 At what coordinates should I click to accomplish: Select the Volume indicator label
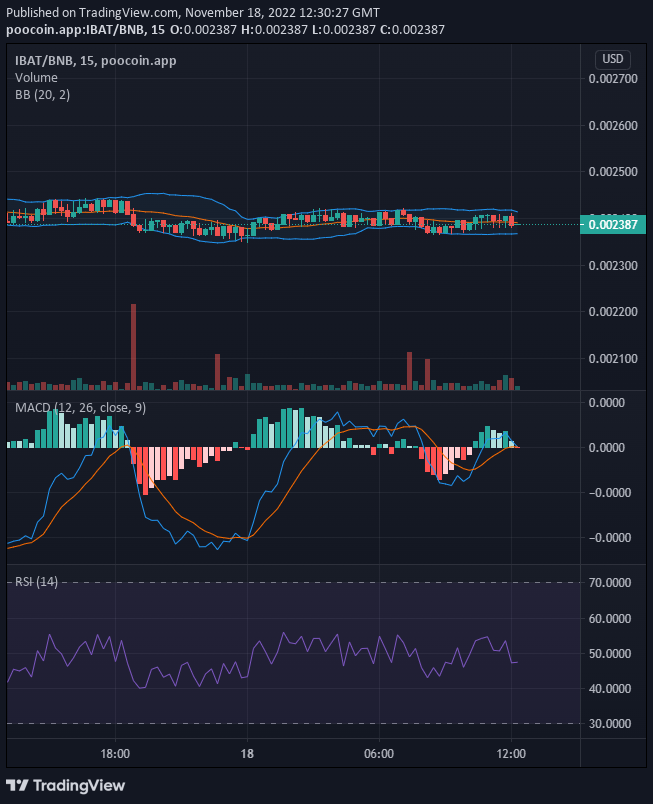[x=36, y=77]
